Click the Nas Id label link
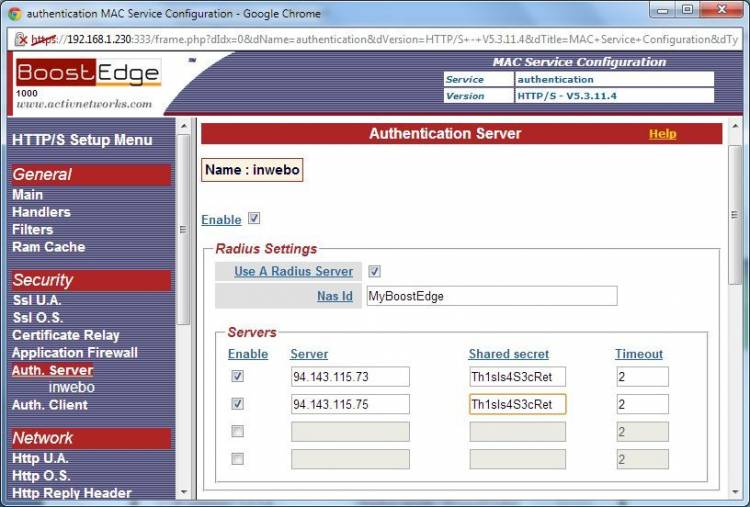 click(x=335, y=296)
